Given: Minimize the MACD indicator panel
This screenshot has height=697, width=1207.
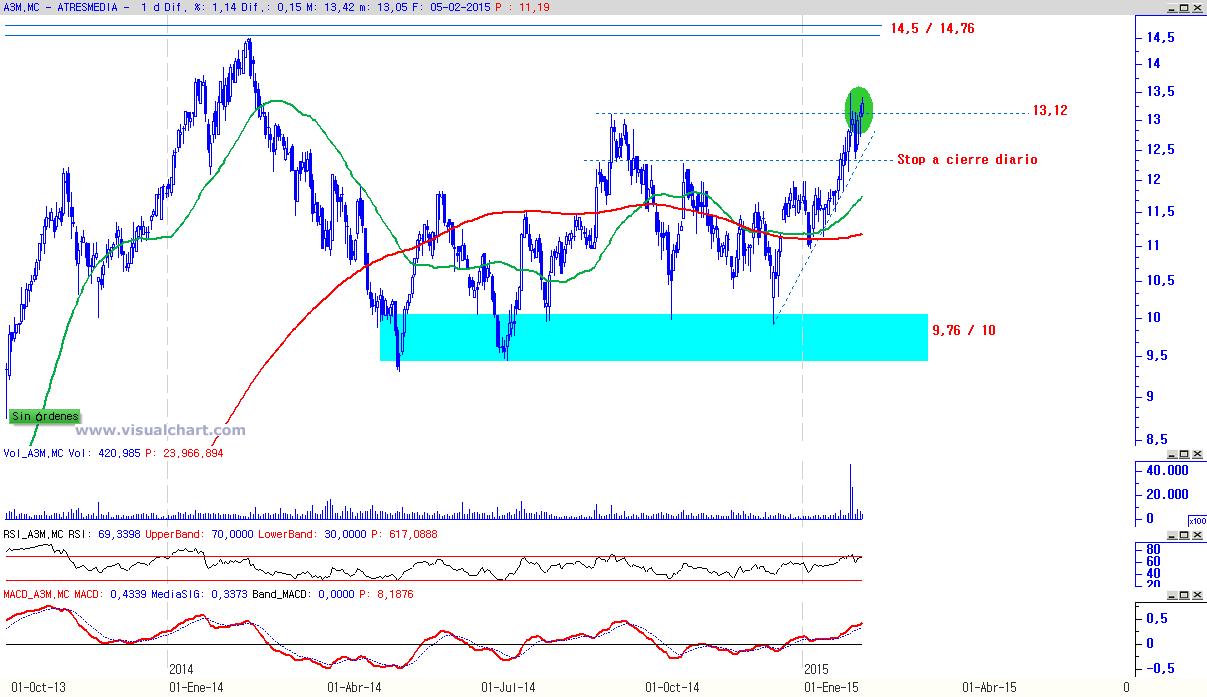Looking at the screenshot, I should pyautogui.click(x=1171, y=594).
